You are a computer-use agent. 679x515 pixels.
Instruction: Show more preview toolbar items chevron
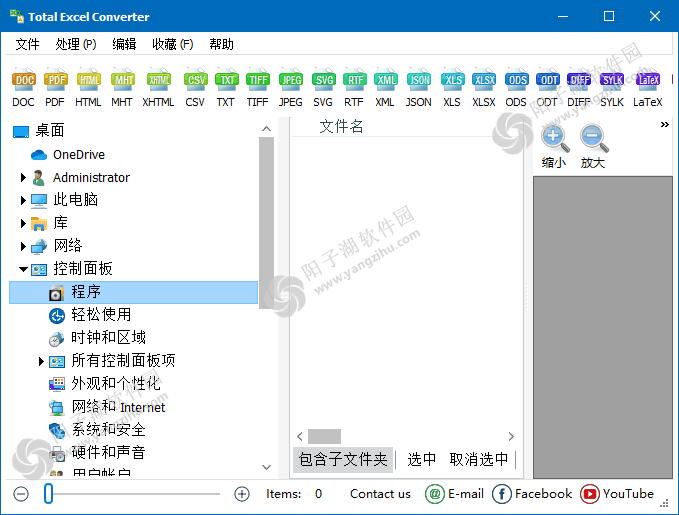664,125
